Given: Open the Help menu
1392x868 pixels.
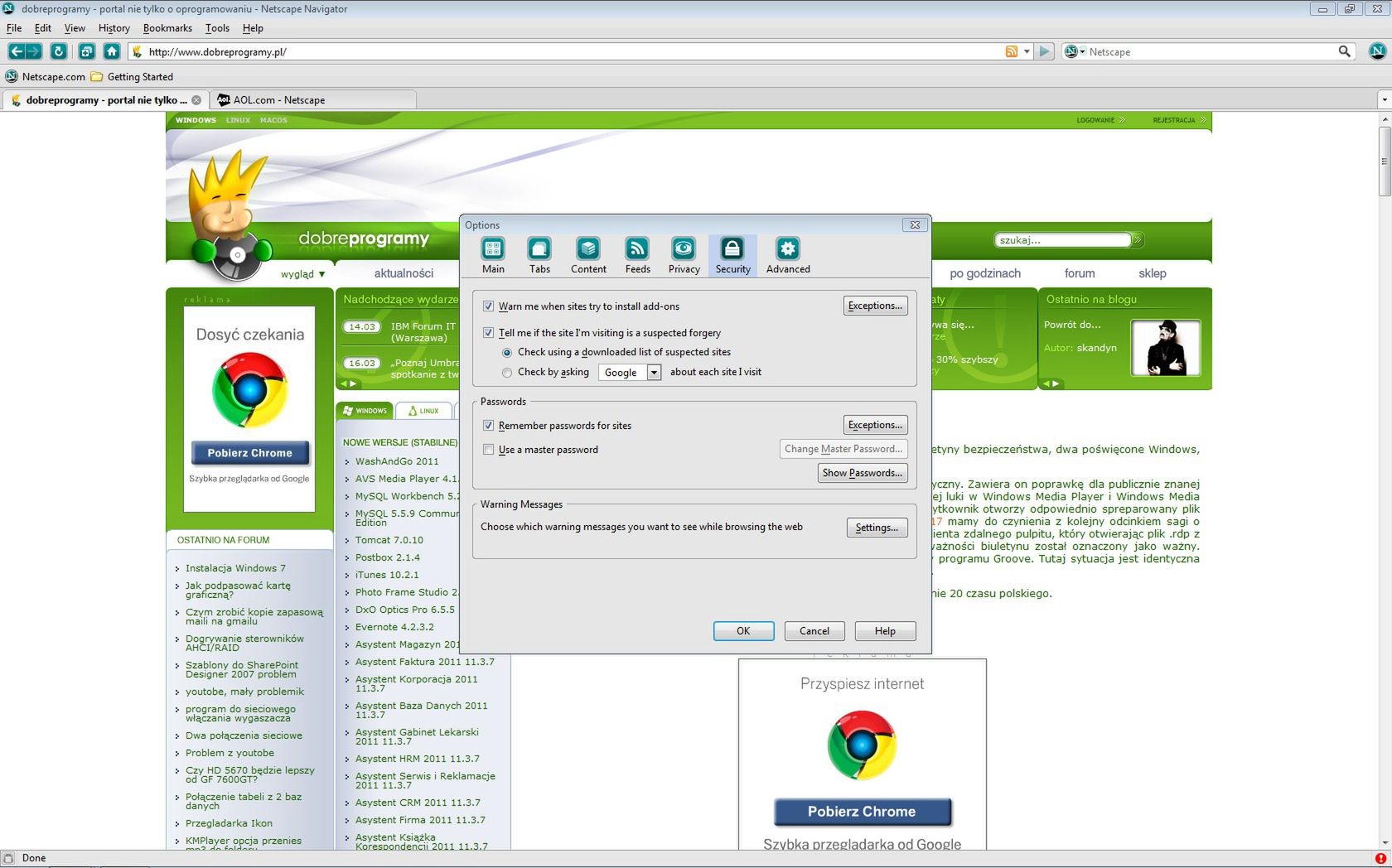Looking at the screenshot, I should point(253,28).
